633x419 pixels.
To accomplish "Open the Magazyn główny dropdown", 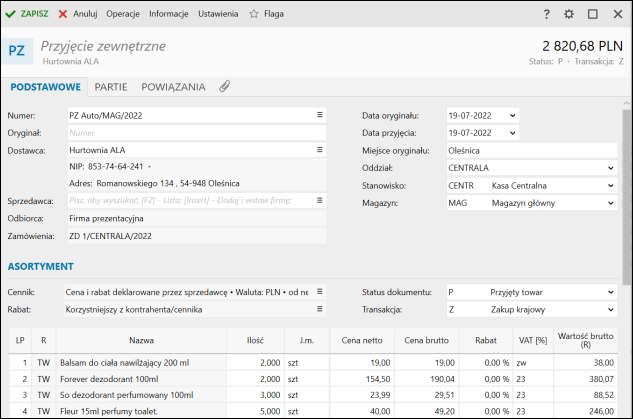I will coord(610,202).
